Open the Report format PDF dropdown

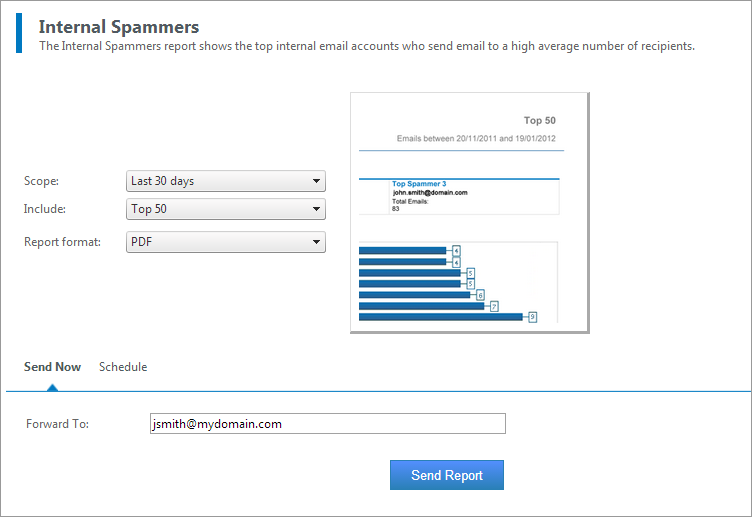pyautogui.click(x=226, y=242)
